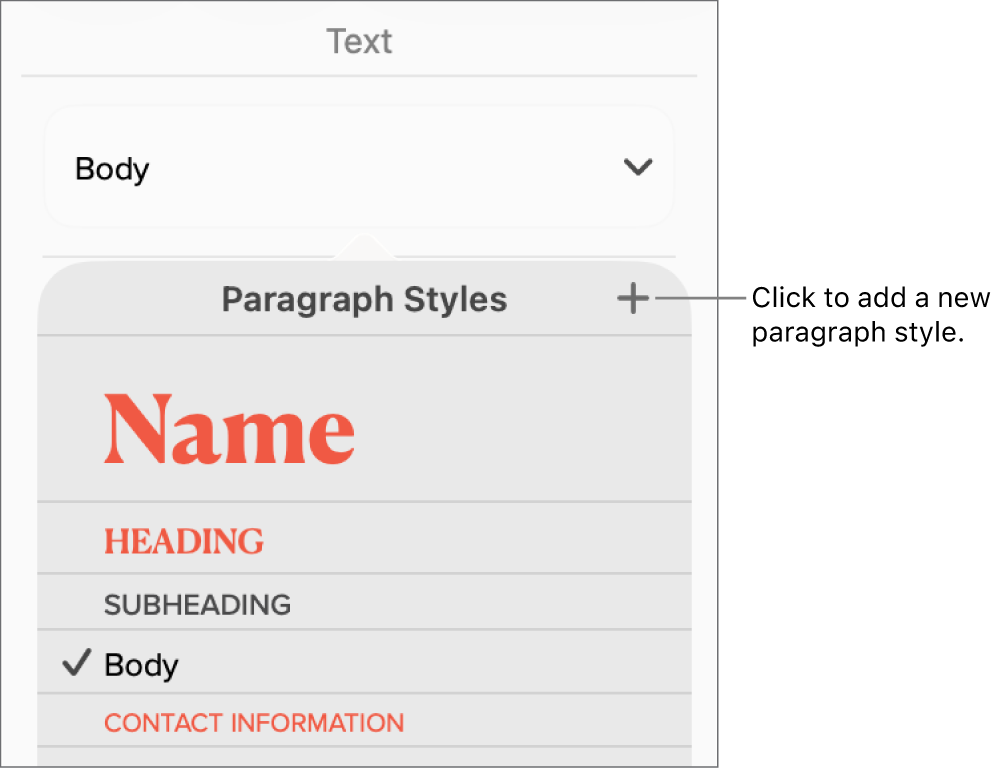Select the red Heading style entry
The width and height of the screenshot is (1000, 770).
click(184, 540)
